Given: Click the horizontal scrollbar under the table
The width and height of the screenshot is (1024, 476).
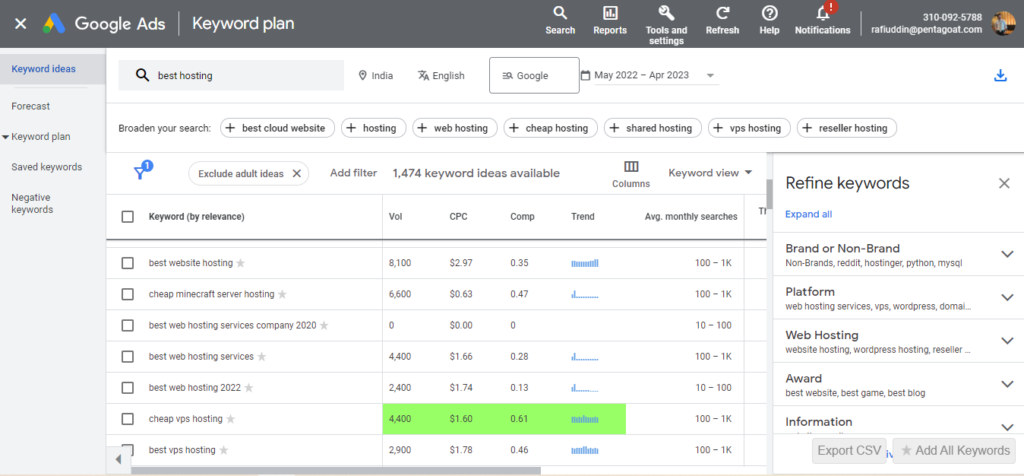Looking at the screenshot, I should click(336, 470).
